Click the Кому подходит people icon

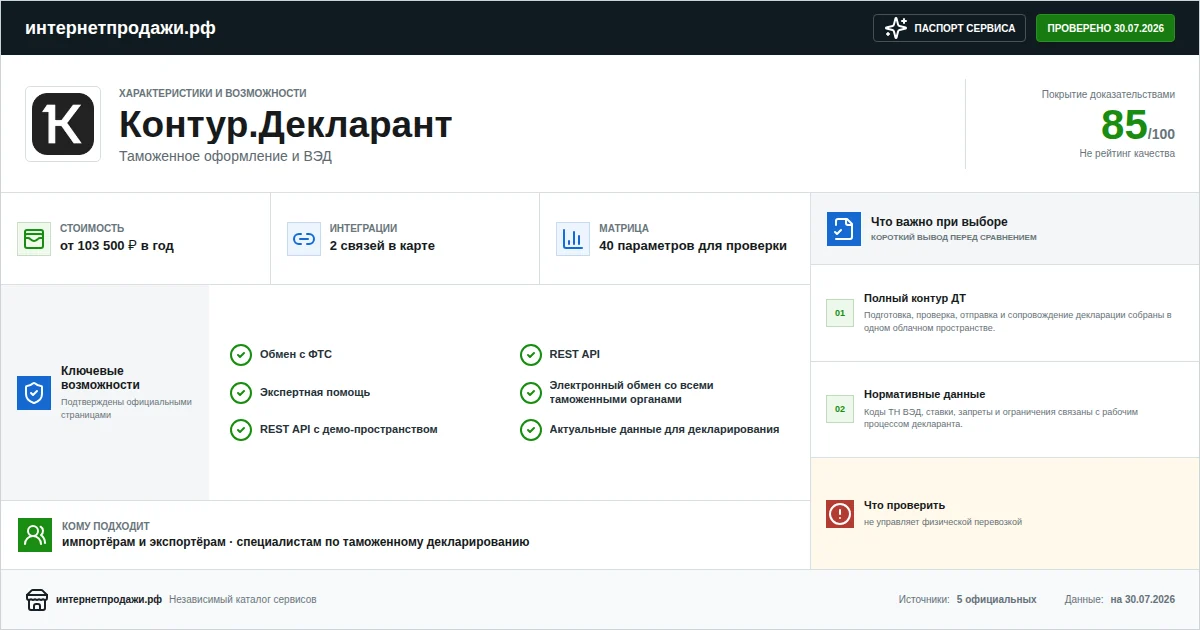pyautogui.click(x=35, y=535)
